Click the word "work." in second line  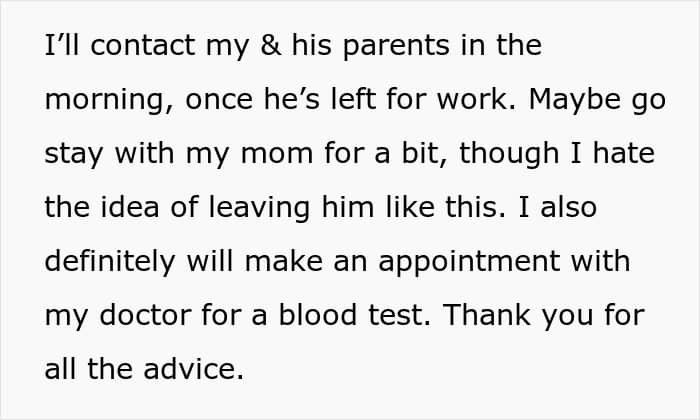click(x=476, y=99)
